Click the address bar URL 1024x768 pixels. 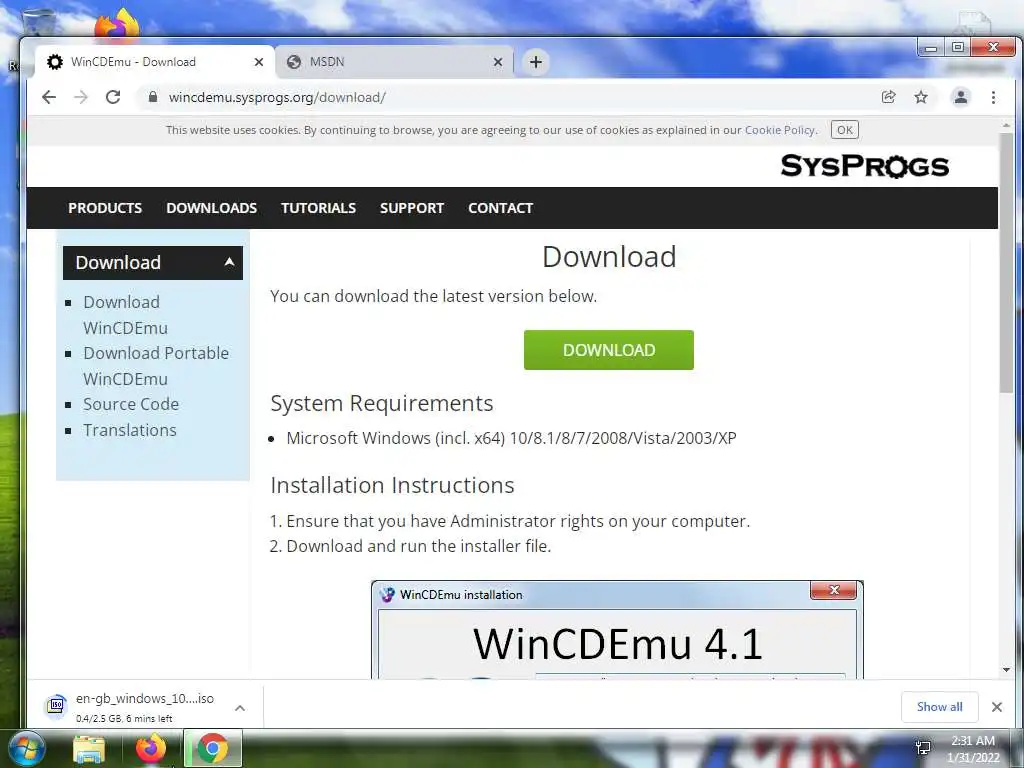[x=277, y=97]
